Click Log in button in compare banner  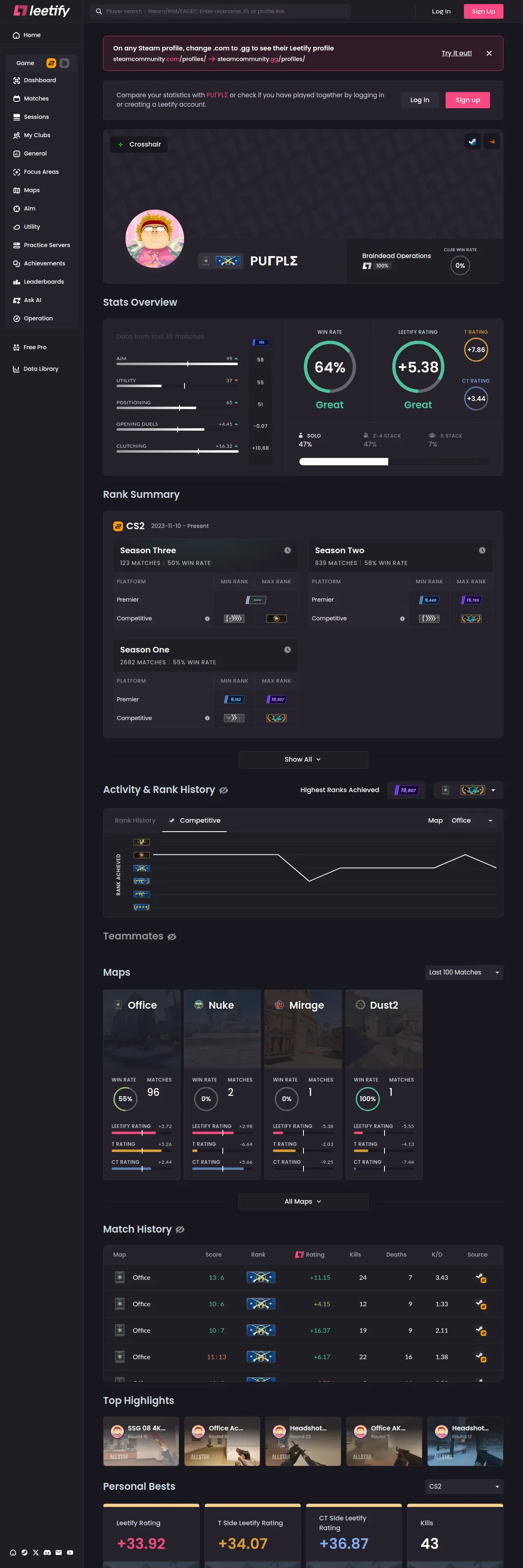pyautogui.click(x=420, y=100)
